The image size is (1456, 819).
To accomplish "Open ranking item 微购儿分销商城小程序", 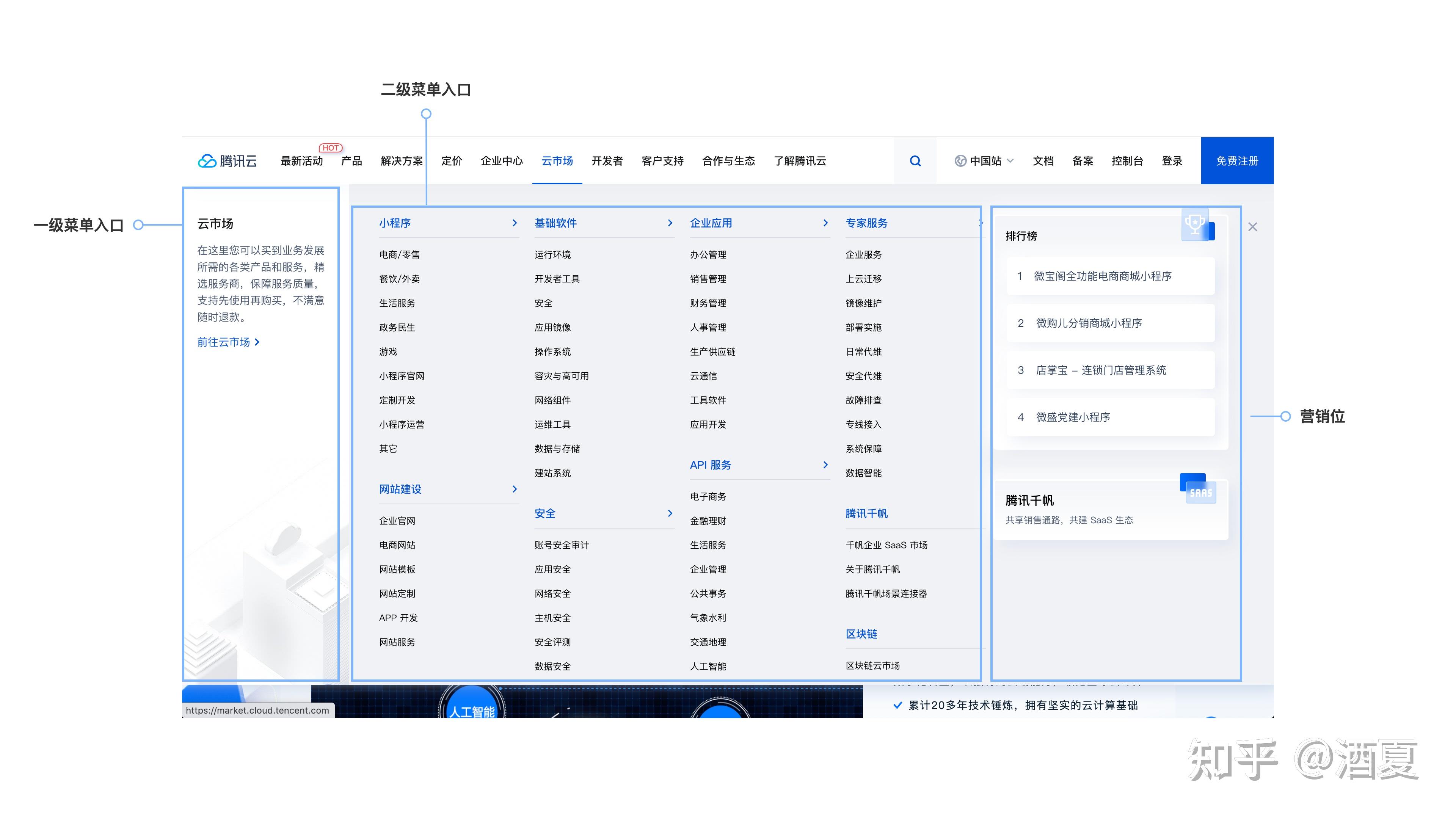I will pyautogui.click(x=1110, y=323).
